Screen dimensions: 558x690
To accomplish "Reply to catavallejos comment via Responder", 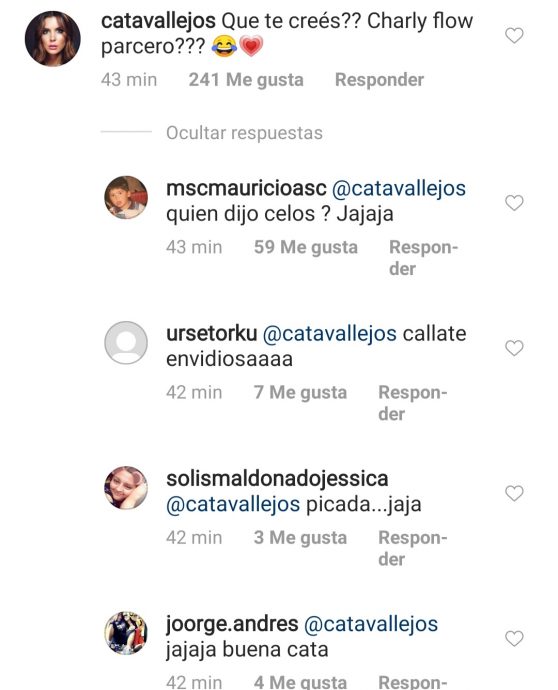I will click(x=379, y=80).
